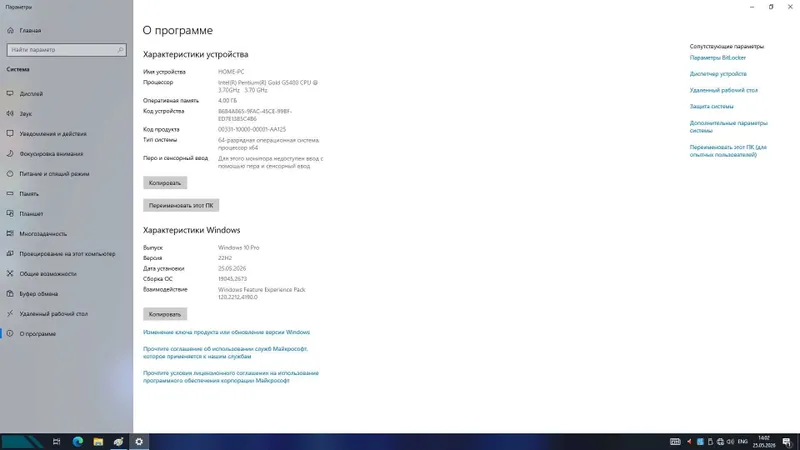Focus the Найти параметр search field
800x450 pixels.
coord(66,50)
